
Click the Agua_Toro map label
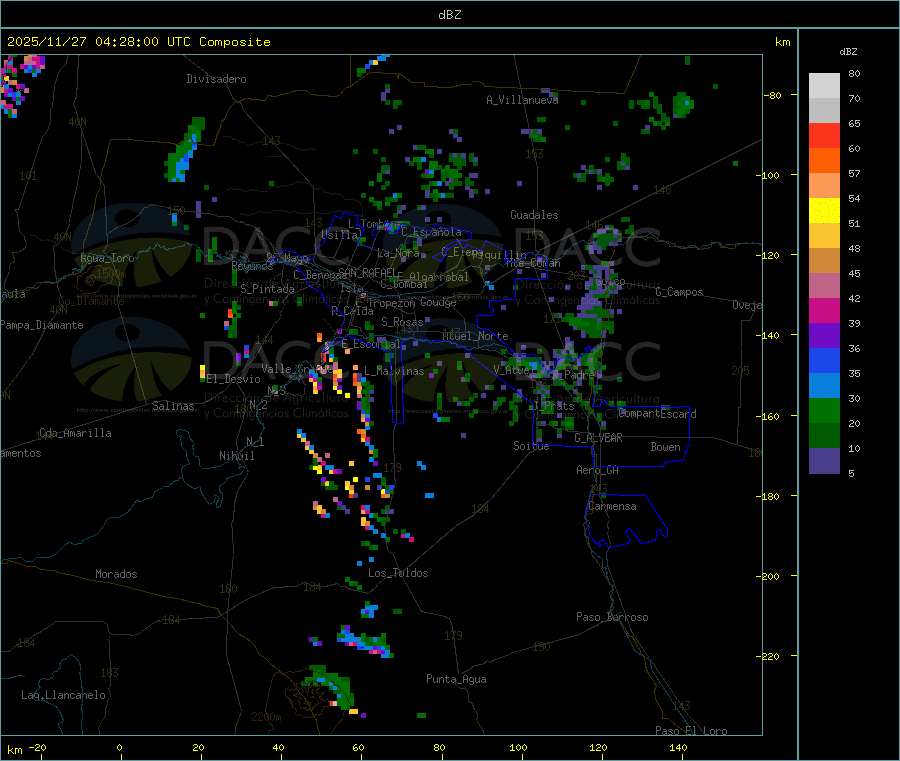coord(107,258)
